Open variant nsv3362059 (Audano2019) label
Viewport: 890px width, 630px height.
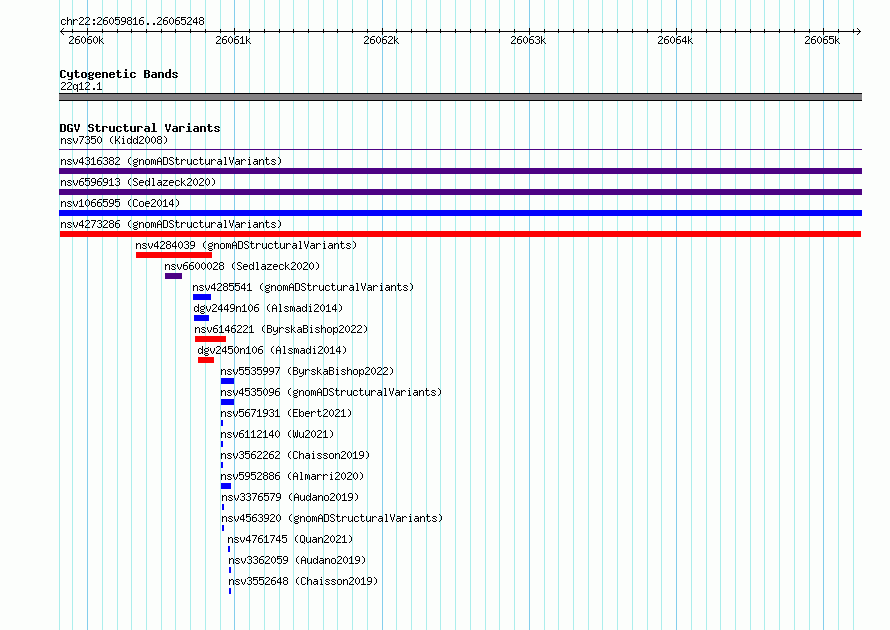[297, 560]
